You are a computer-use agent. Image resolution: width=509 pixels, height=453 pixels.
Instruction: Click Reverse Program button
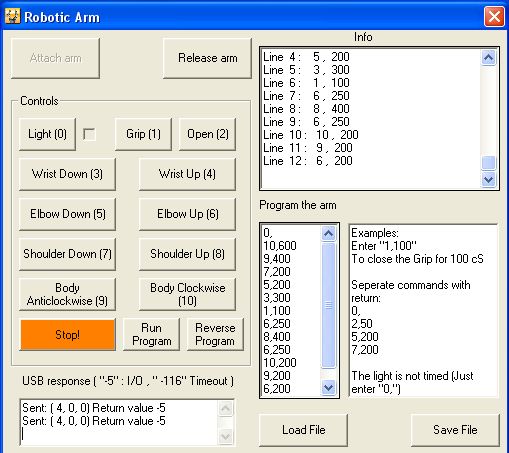click(x=215, y=334)
